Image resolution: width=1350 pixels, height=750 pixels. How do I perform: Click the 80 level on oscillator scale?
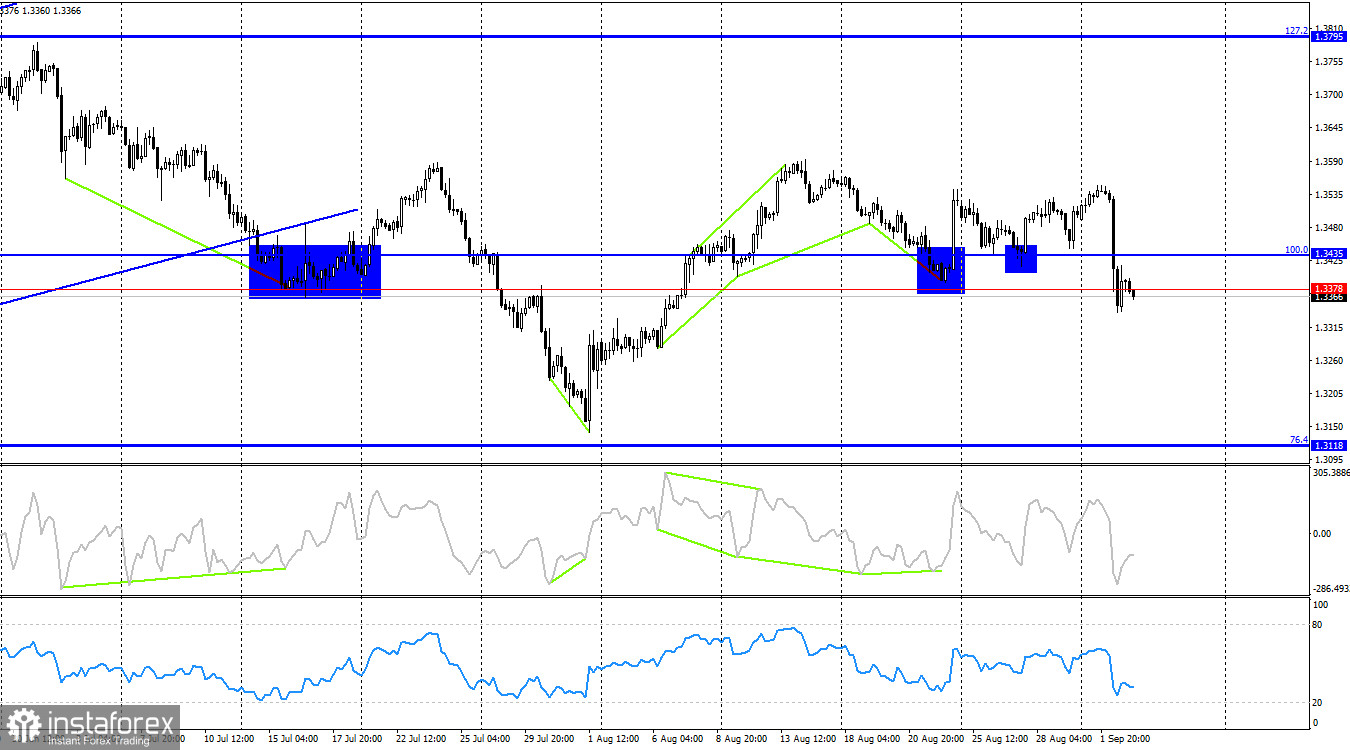click(1318, 625)
